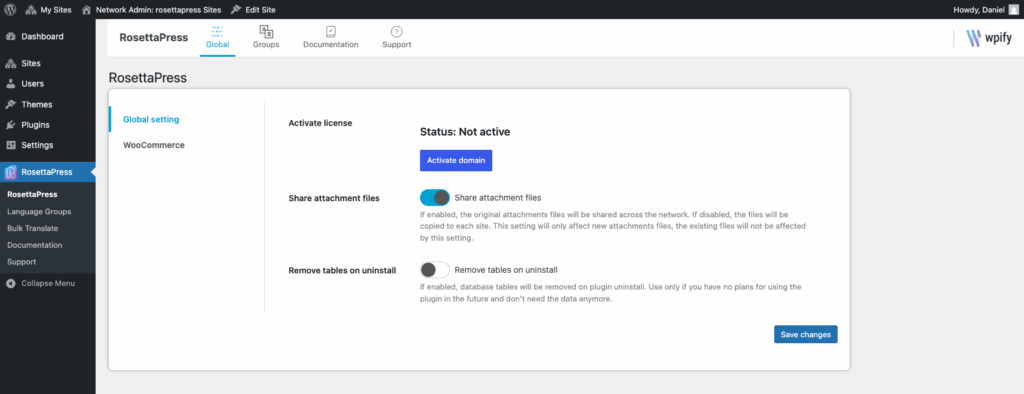Click the WordPress logo in admin bar
This screenshot has width=1024, height=394.
point(10,10)
